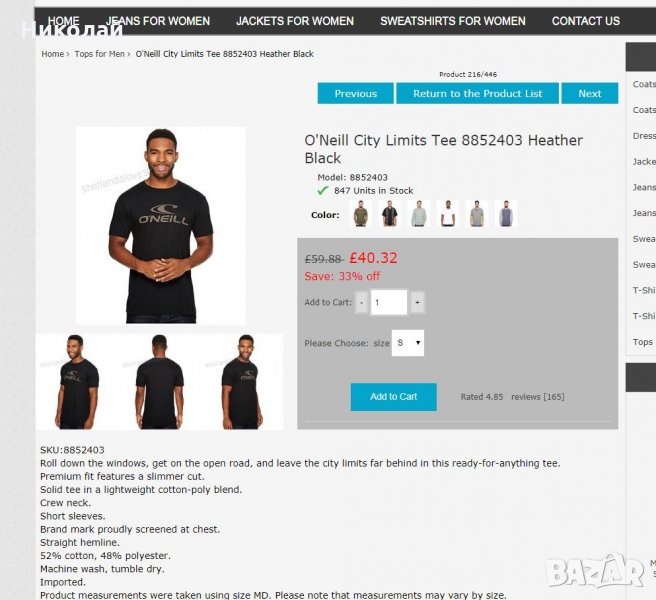View the back-view thumbnail of the tee
Viewport: 656px width, 600px height.
pyautogui.click(x=159, y=382)
